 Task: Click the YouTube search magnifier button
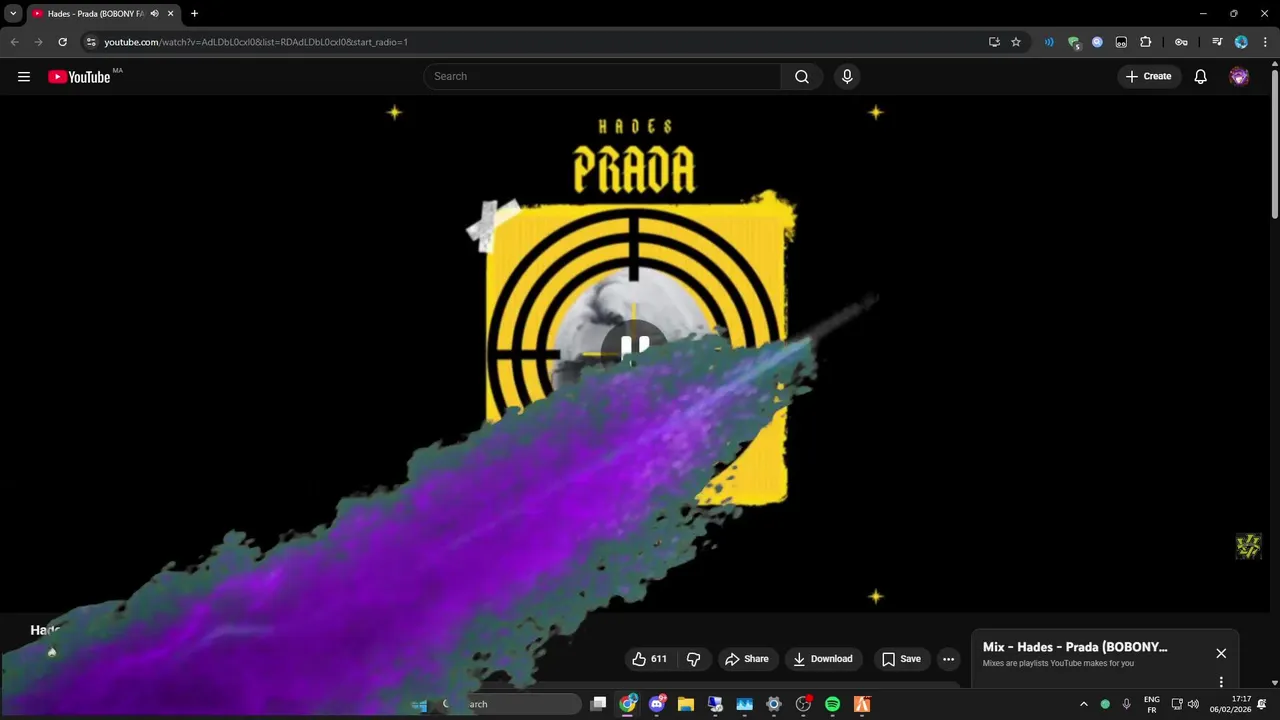pyautogui.click(x=802, y=76)
